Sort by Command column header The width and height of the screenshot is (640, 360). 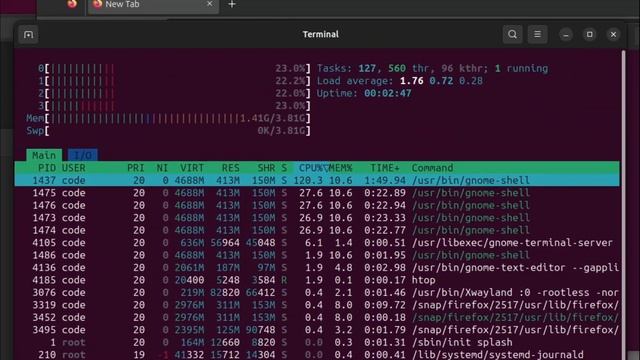tap(432, 168)
